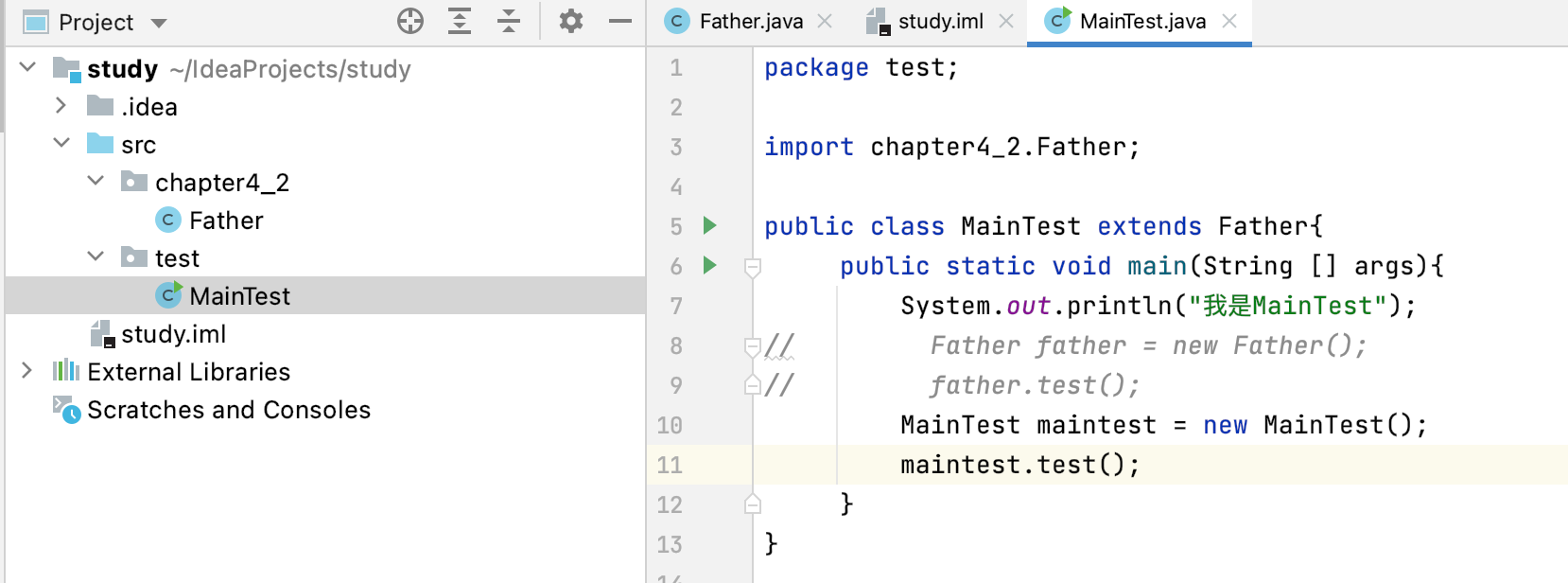Click the External Libraries icon
This screenshot has width=1568, height=583.
66,370
